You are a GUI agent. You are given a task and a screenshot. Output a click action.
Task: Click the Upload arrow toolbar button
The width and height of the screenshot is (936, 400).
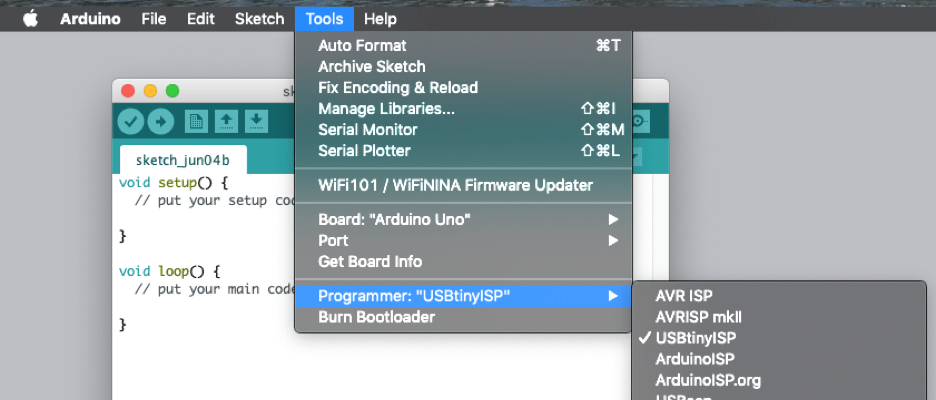pos(161,121)
